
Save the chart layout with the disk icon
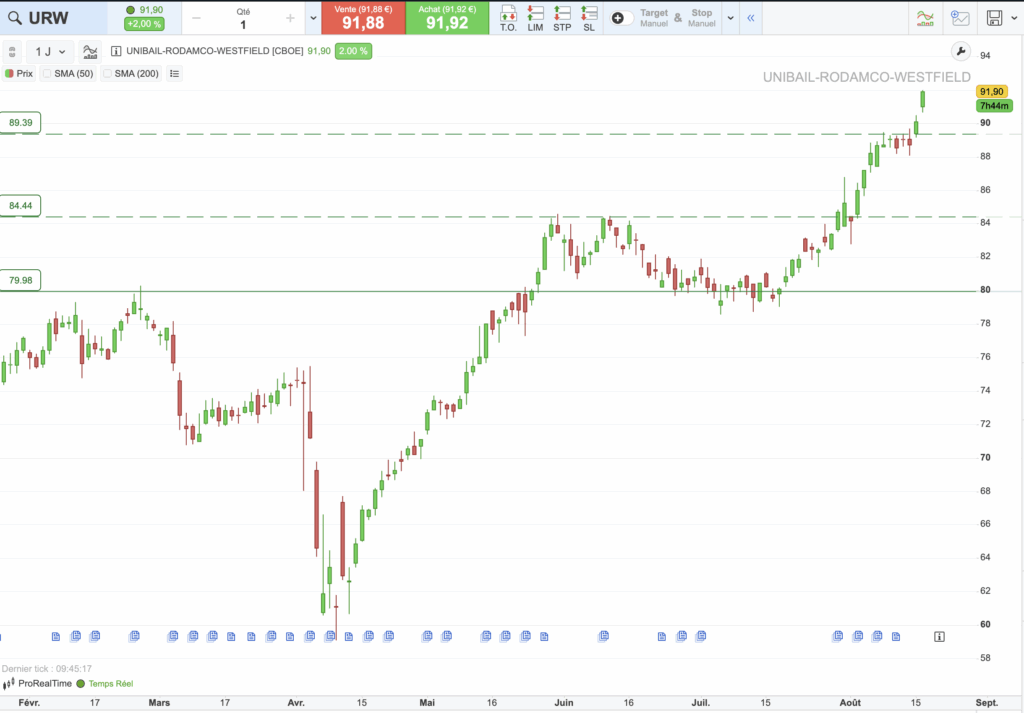coord(993,18)
